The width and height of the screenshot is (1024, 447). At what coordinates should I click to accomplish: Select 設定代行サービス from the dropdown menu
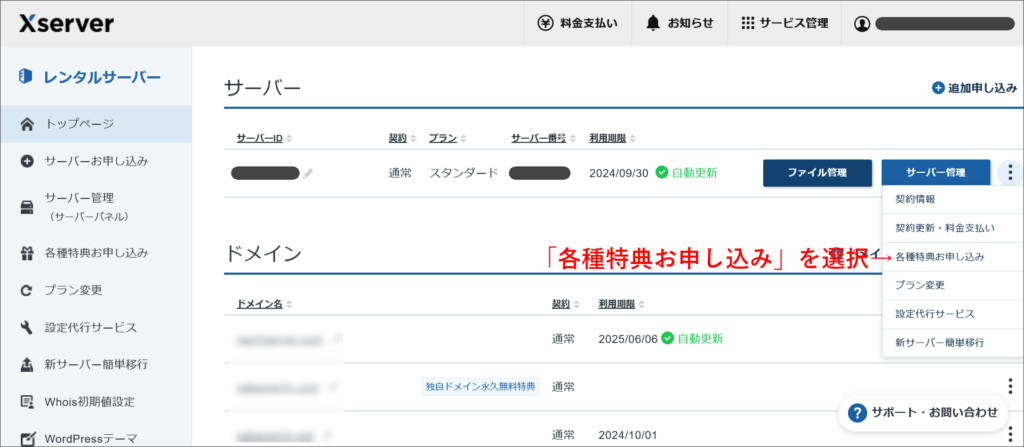[x=953, y=314]
